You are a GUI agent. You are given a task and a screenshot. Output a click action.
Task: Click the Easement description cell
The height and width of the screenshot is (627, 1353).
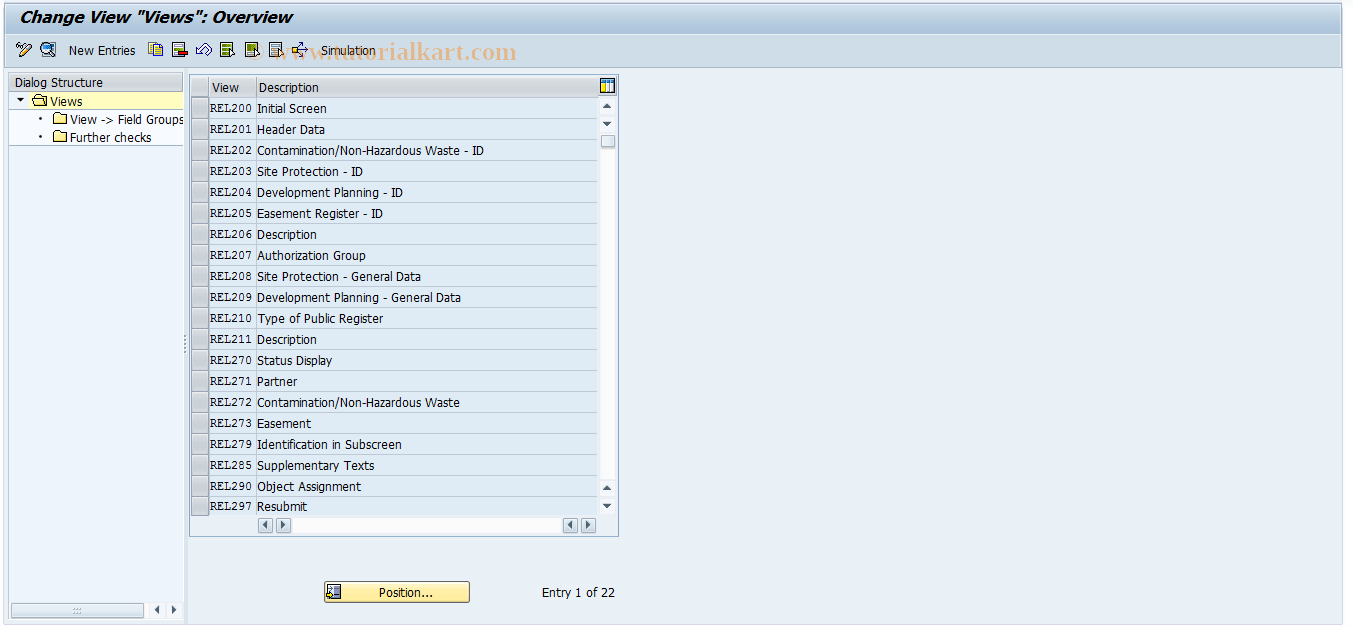coord(427,423)
